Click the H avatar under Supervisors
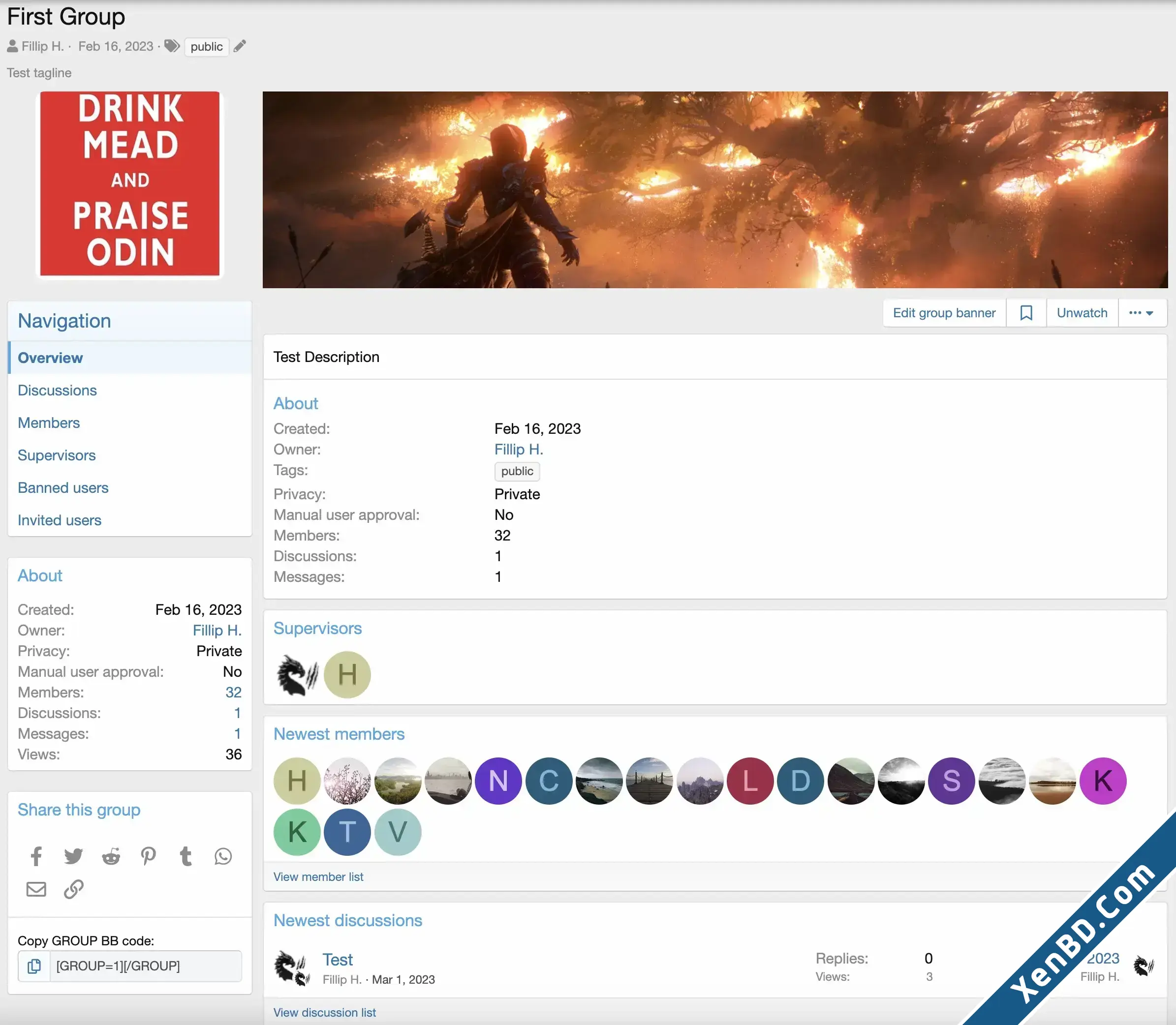The width and height of the screenshot is (1176, 1025). coord(347,675)
